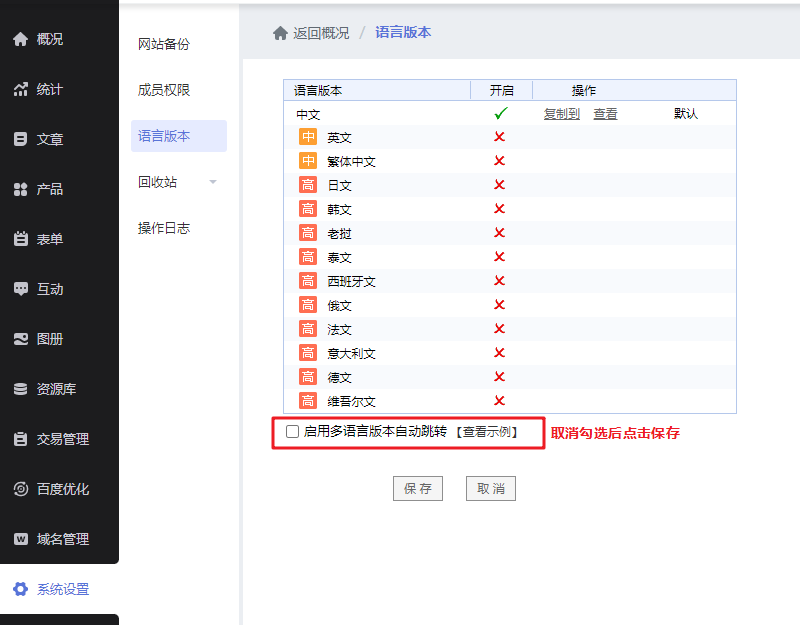Screen dimensions: 800x625
Task: Click the 取消 button
Action: [491, 488]
